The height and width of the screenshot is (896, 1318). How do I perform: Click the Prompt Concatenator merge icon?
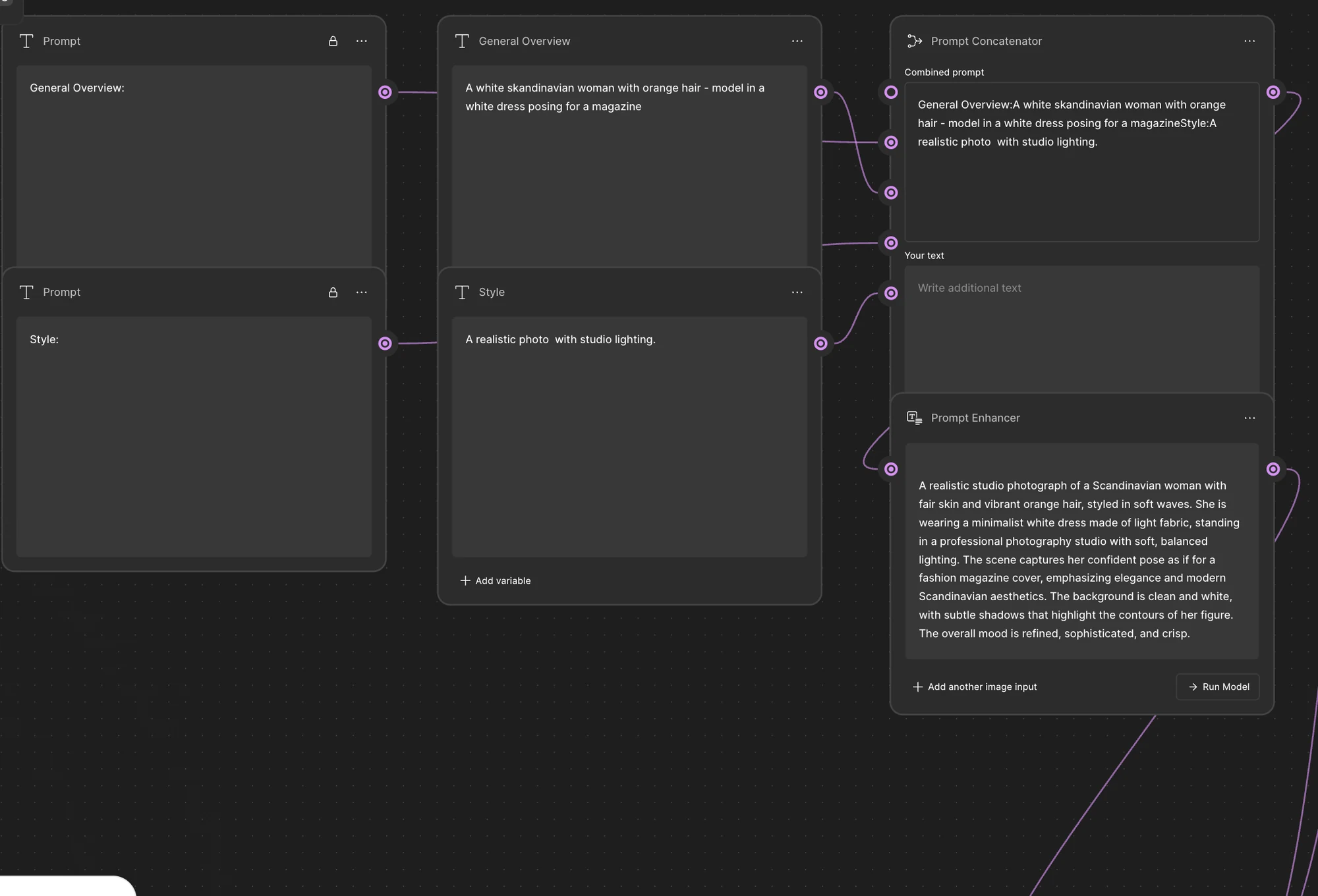coord(914,41)
